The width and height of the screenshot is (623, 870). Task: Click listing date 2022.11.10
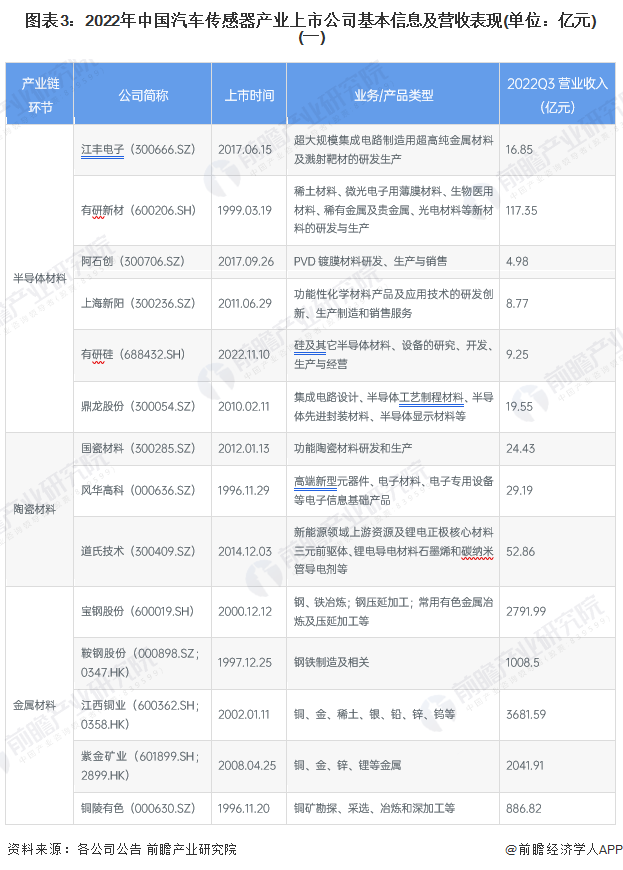click(x=244, y=355)
